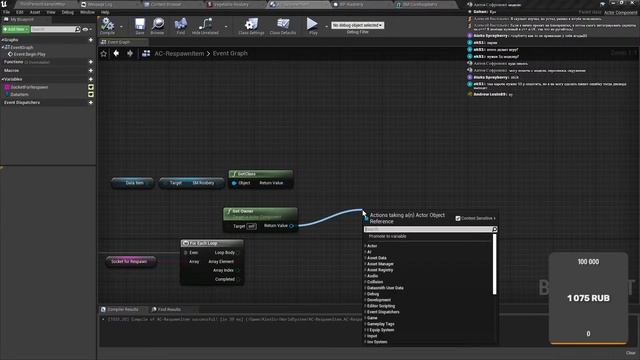The image size is (640, 360).
Task: Click Array Index pin on For Each Loop
Action: point(238,270)
